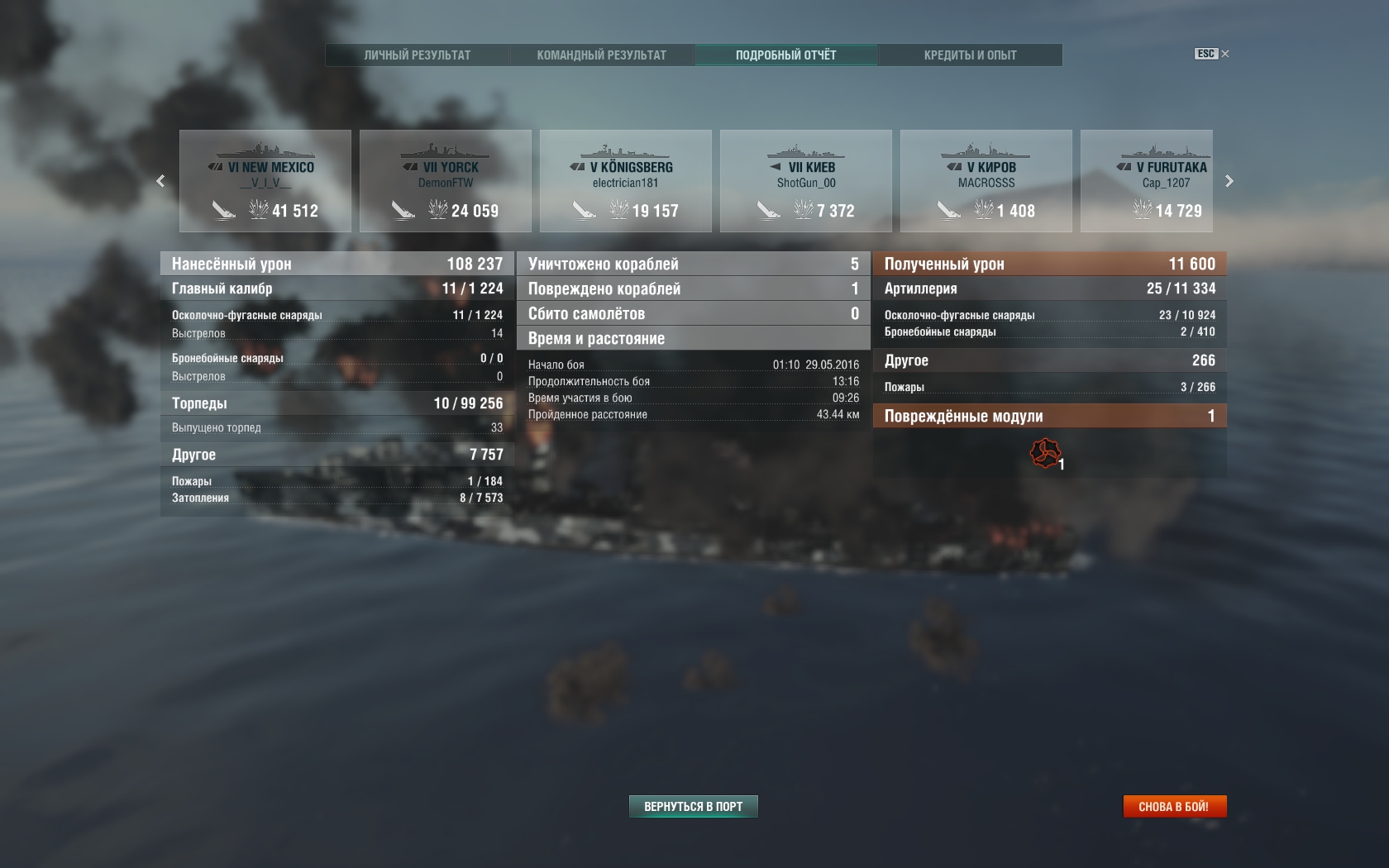Click the Повреждённые модули header

pyautogui.click(x=1050, y=416)
